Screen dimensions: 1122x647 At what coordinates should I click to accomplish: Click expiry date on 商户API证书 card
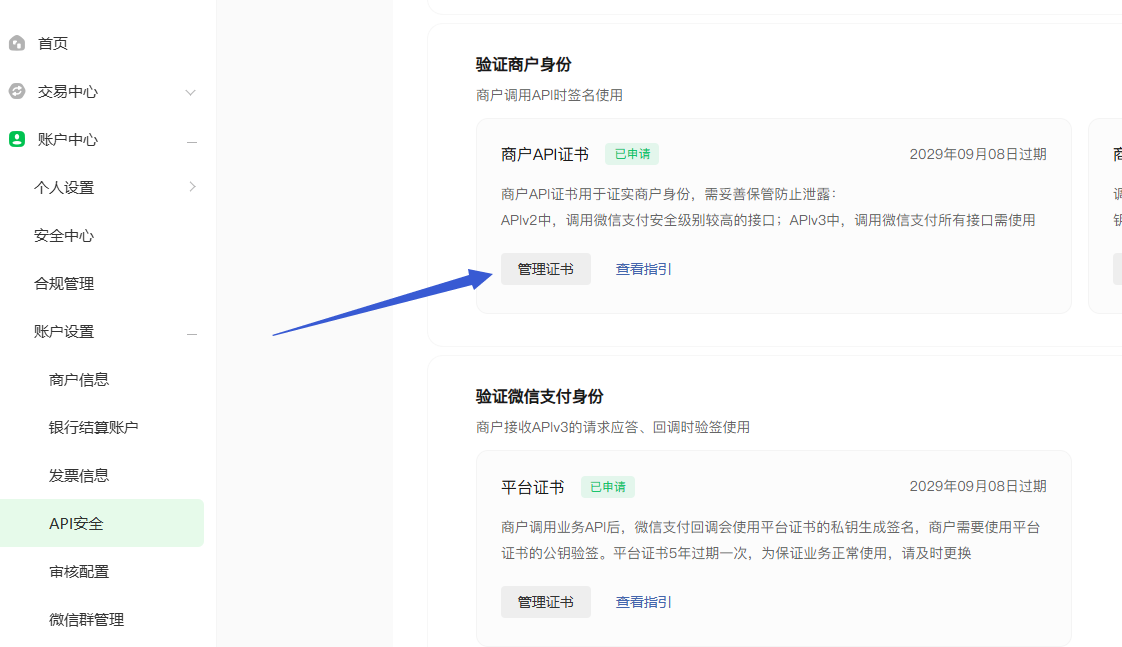pyautogui.click(x=978, y=154)
